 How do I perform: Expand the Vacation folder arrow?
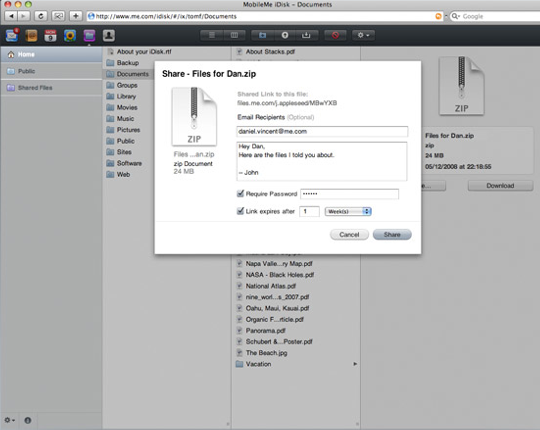[355, 364]
